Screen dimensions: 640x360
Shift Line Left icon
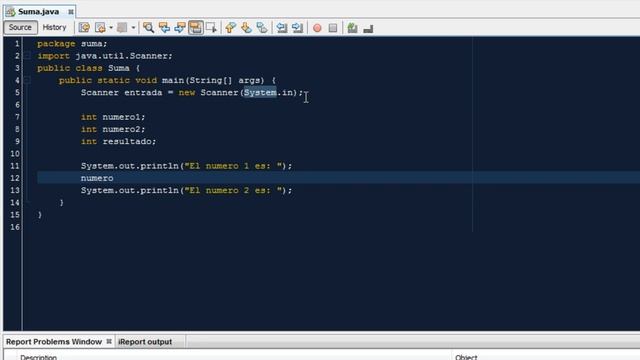click(x=282, y=28)
